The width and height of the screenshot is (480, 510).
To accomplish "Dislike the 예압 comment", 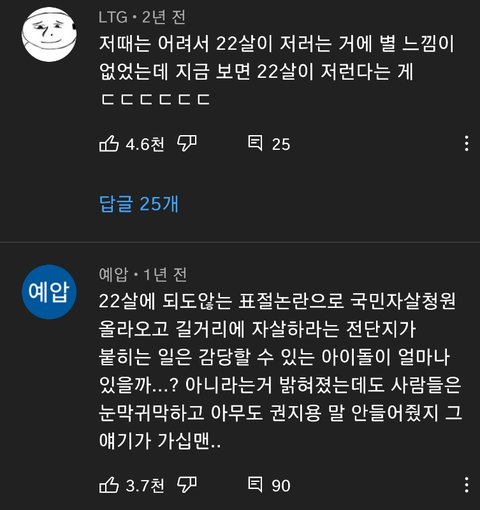I will pyautogui.click(x=187, y=484).
